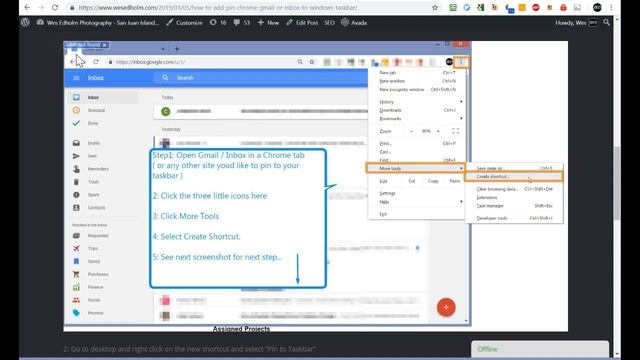Click the Search field in the pictured Inbox
The width and height of the screenshot is (640, 360).
[x=260, y=78]
